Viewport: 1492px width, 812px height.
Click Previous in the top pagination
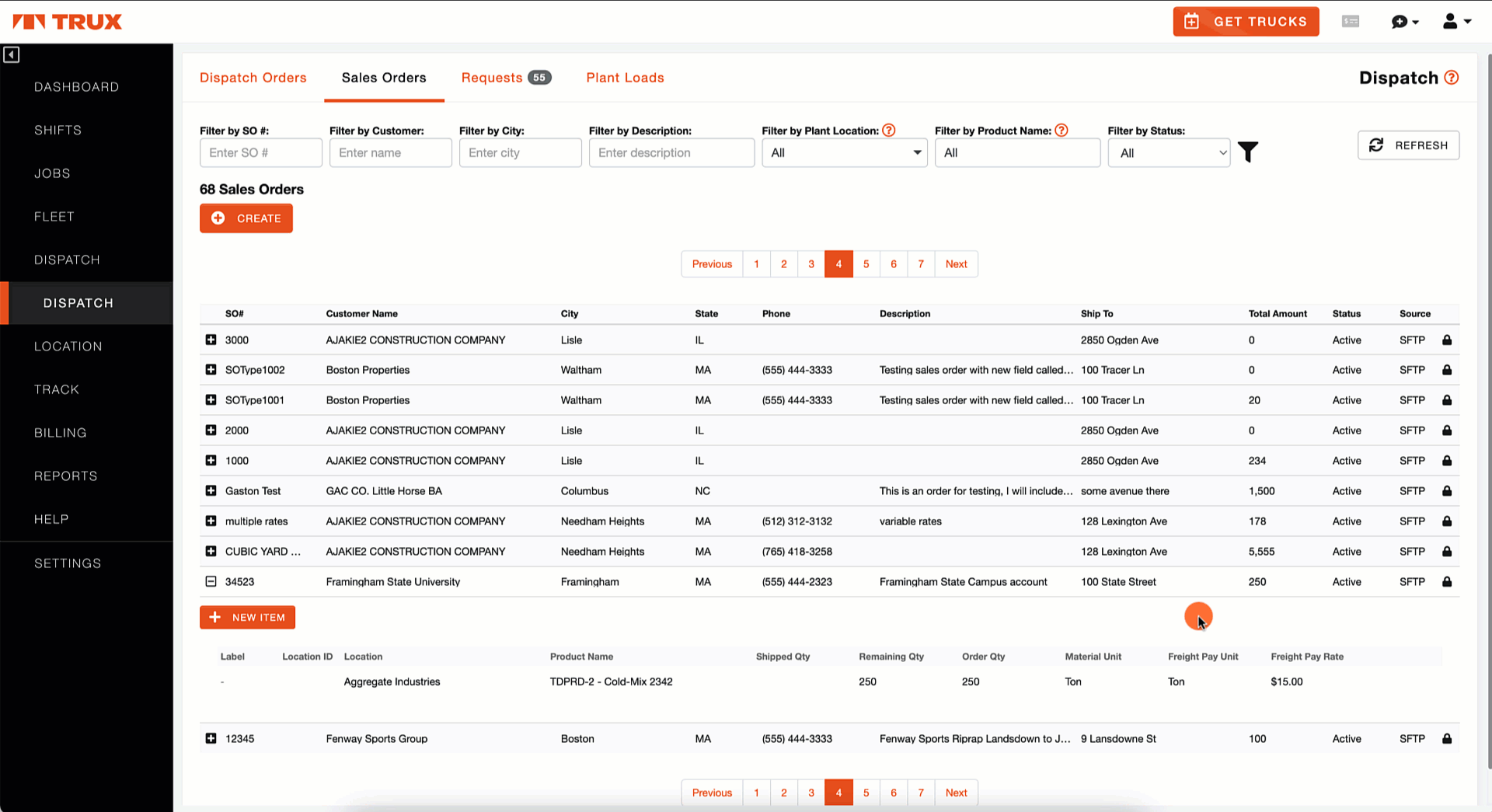tap(712, 264)
